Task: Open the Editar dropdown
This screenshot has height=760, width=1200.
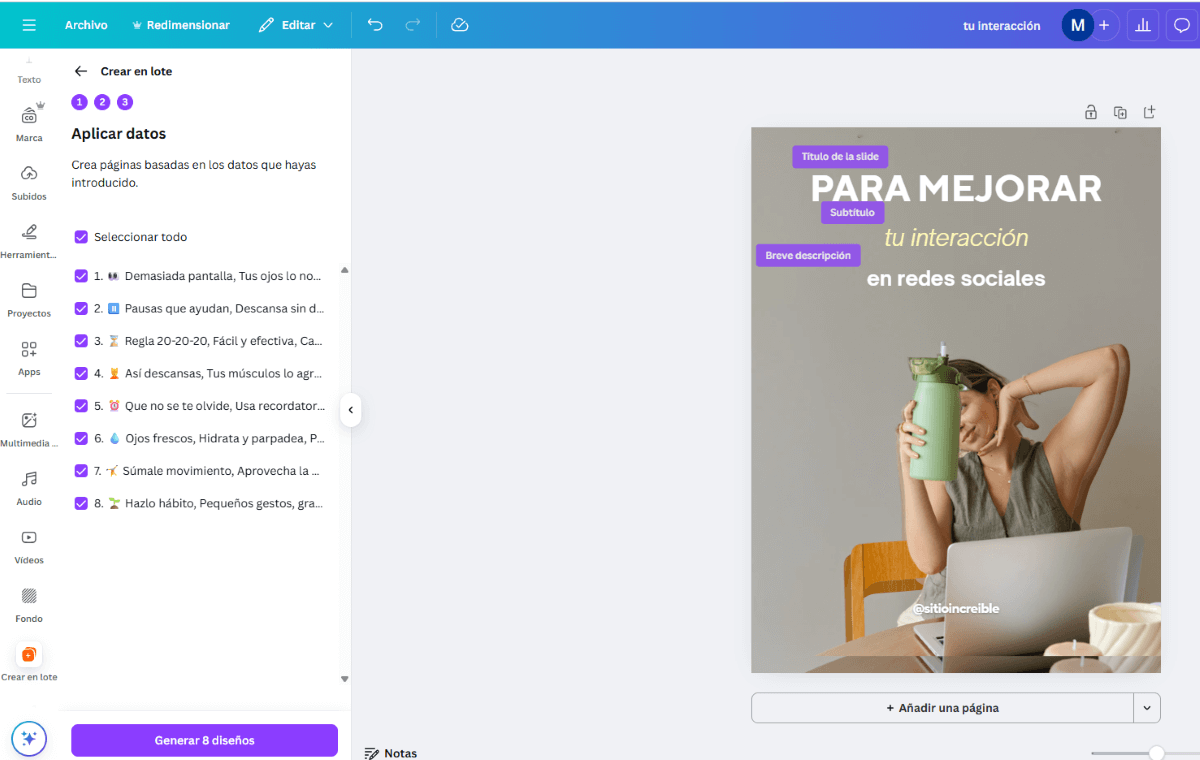Action: [296, 25]
